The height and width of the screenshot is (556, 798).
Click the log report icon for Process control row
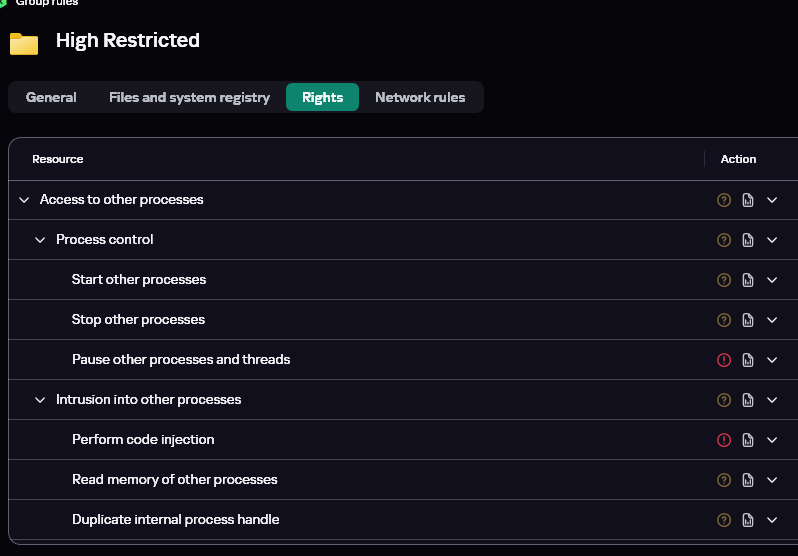click(748, 240)
